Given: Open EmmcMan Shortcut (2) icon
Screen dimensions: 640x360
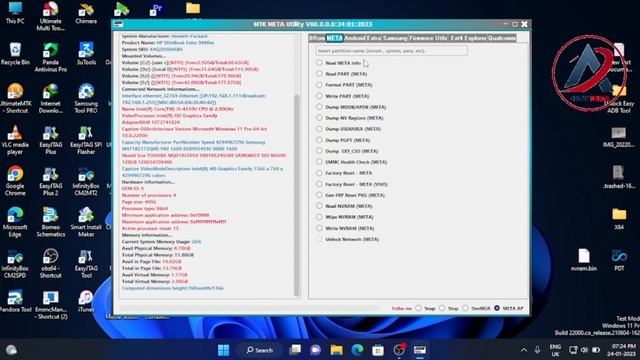Looking at the screenshot, I should tap(51, 305).
